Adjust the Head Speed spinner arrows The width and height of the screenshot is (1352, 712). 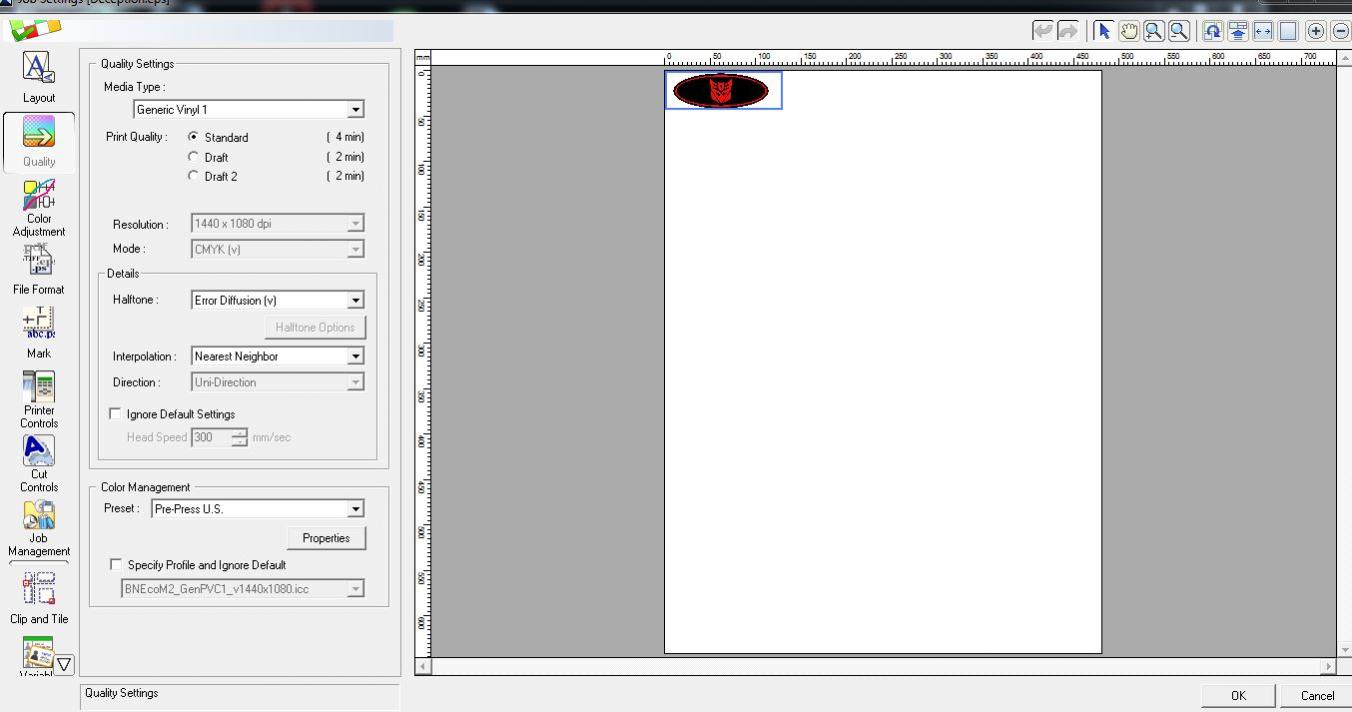[240, 437]
